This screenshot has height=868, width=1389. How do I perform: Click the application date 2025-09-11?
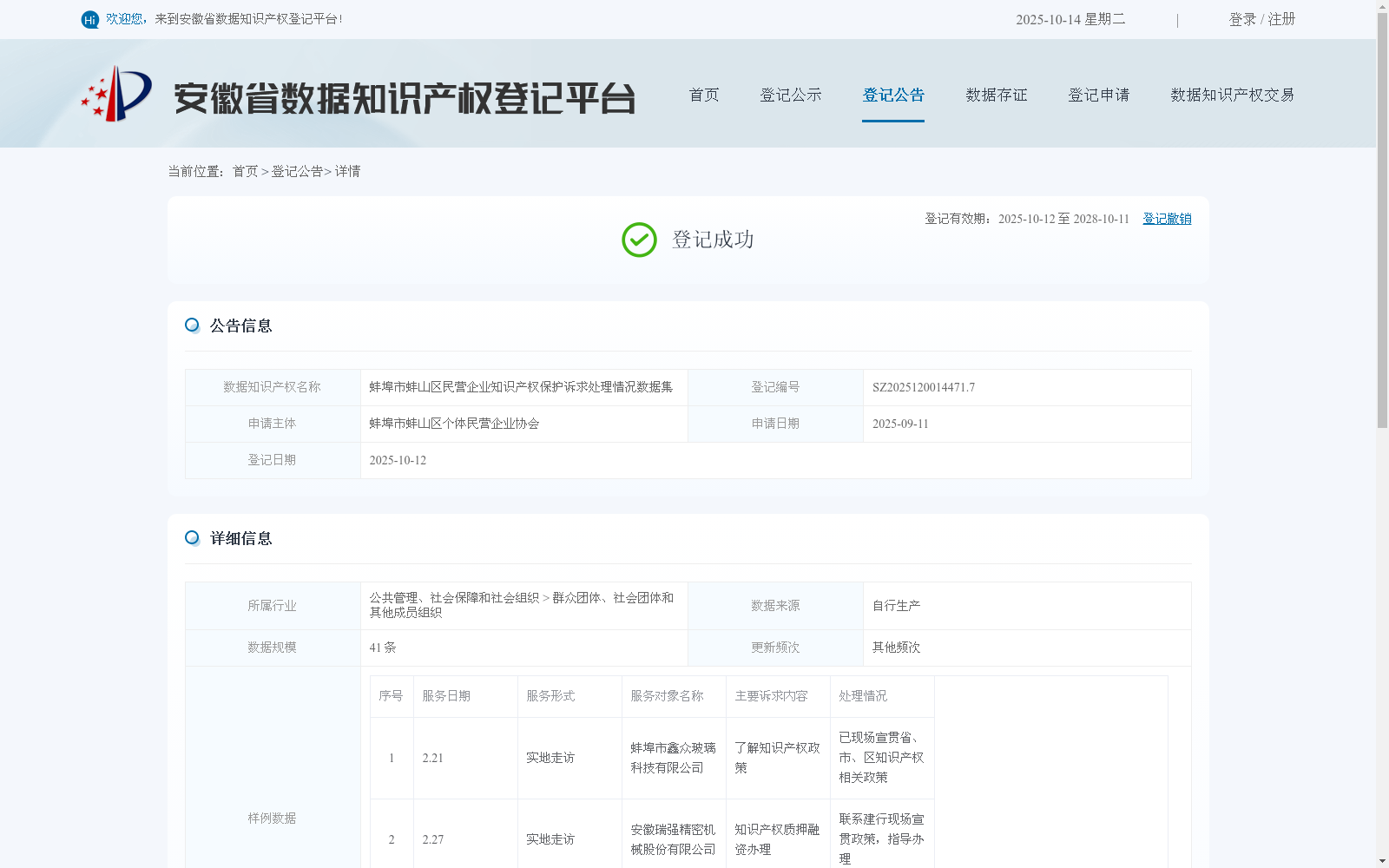click(x=900, y=424)
